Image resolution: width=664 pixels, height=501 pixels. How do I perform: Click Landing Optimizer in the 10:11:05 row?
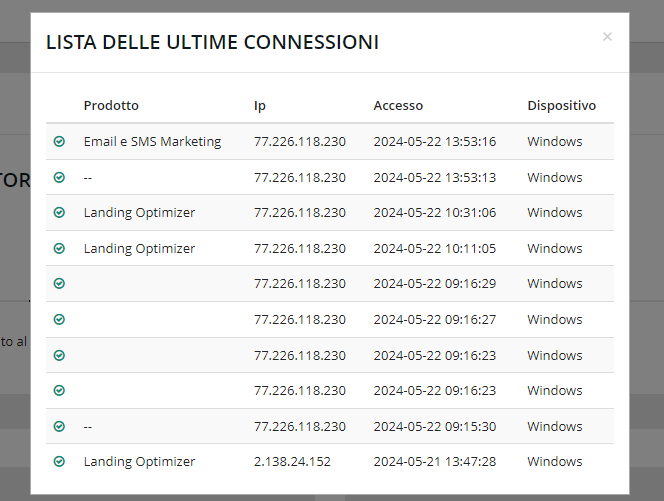coord(139,248)
